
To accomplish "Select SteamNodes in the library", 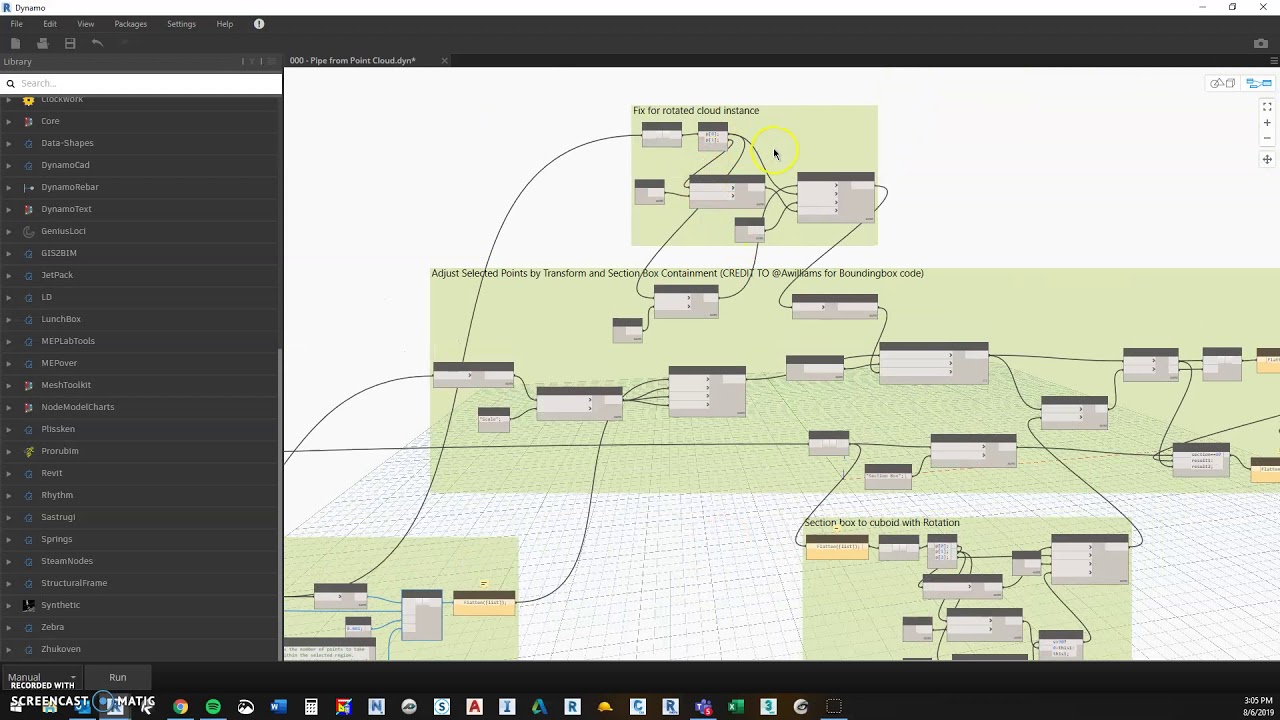I will click(x=67, y=561).
